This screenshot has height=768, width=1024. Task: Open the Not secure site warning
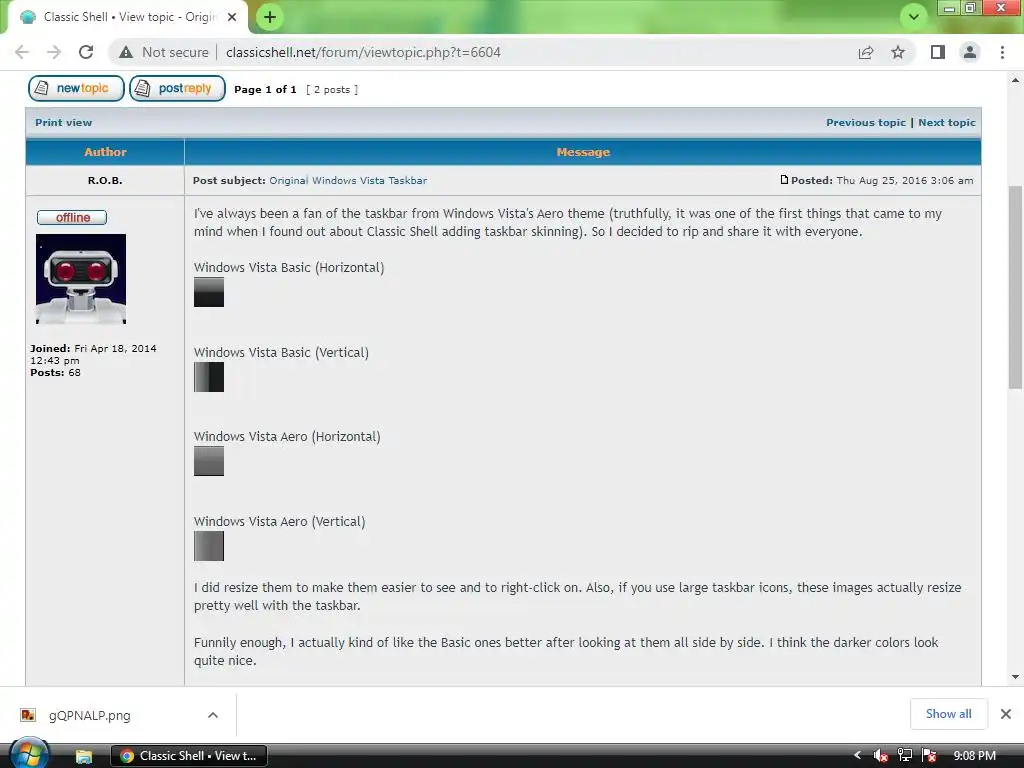point(164,52)
